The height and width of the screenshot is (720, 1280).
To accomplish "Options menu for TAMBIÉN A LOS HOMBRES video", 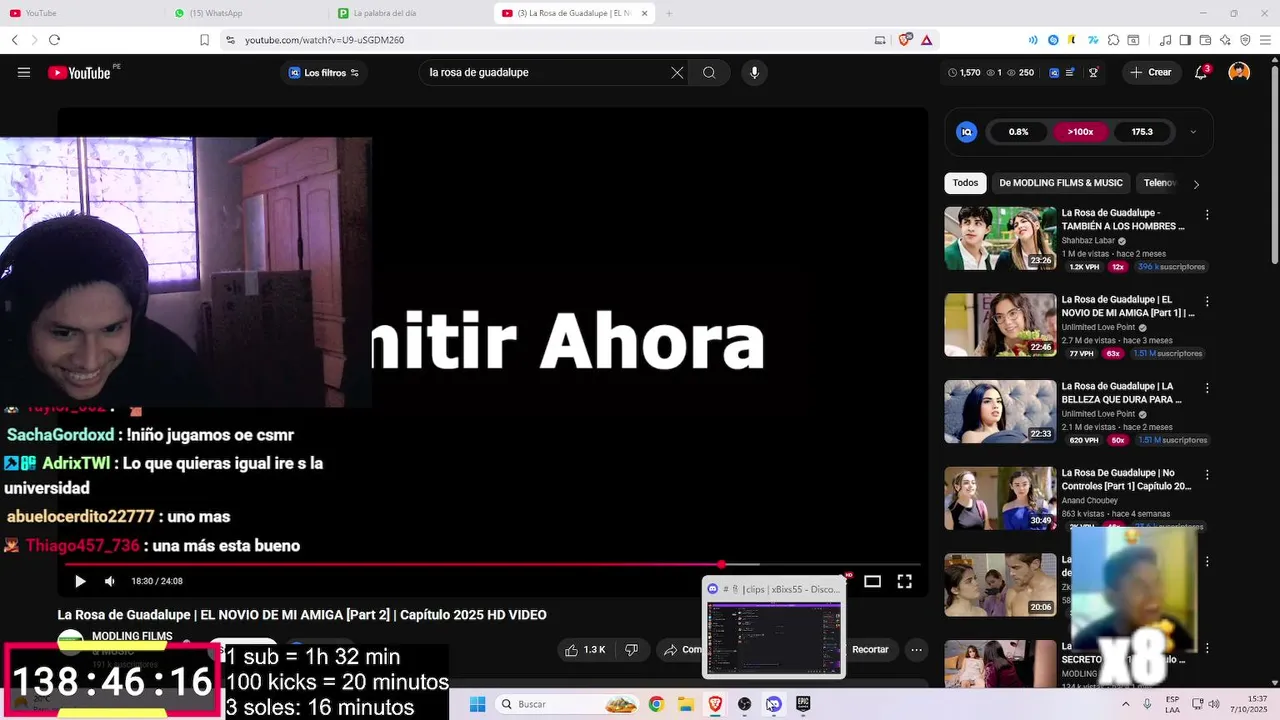I will point(1207,215).
